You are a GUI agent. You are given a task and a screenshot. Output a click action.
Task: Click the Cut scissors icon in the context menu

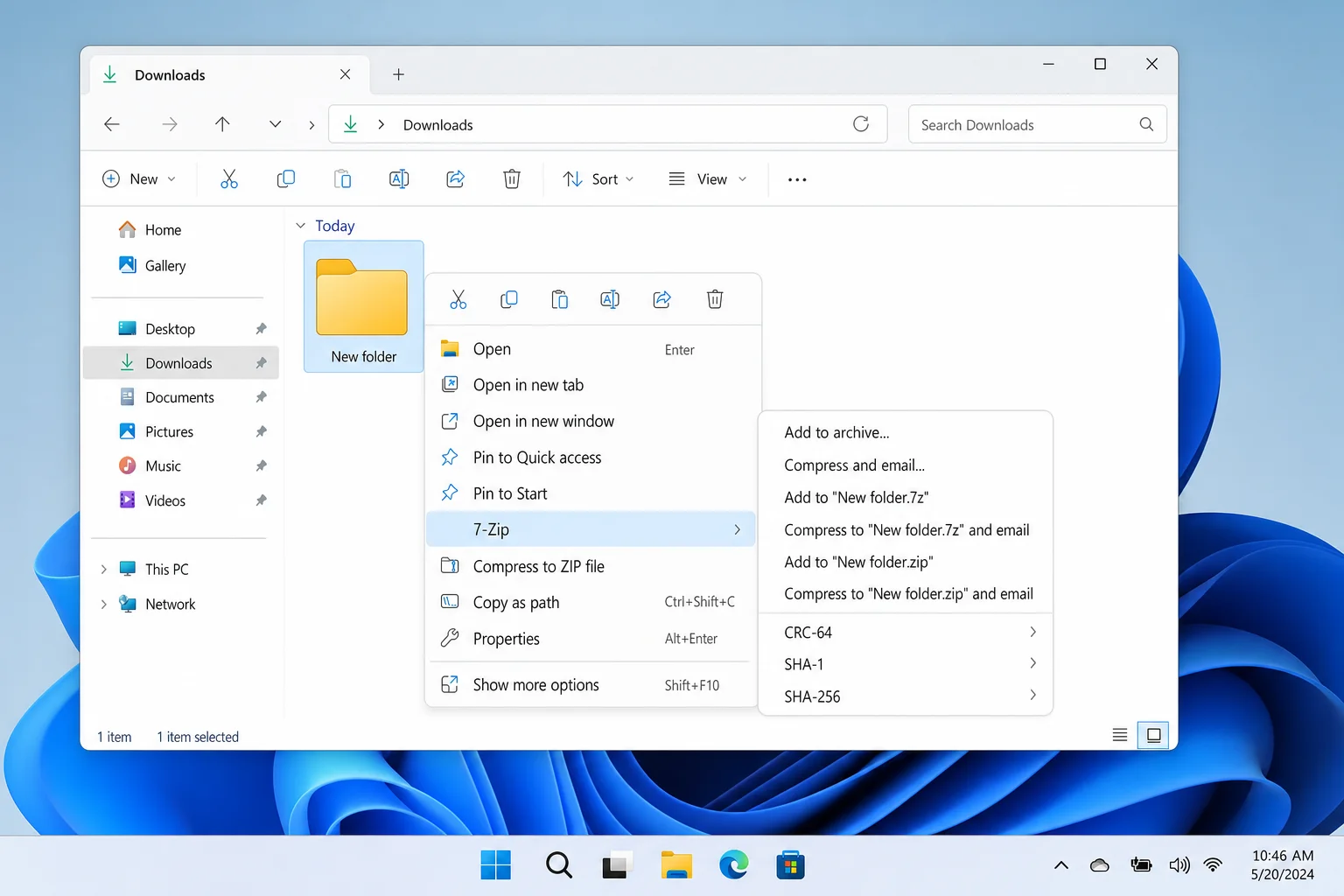click(458, 300)
